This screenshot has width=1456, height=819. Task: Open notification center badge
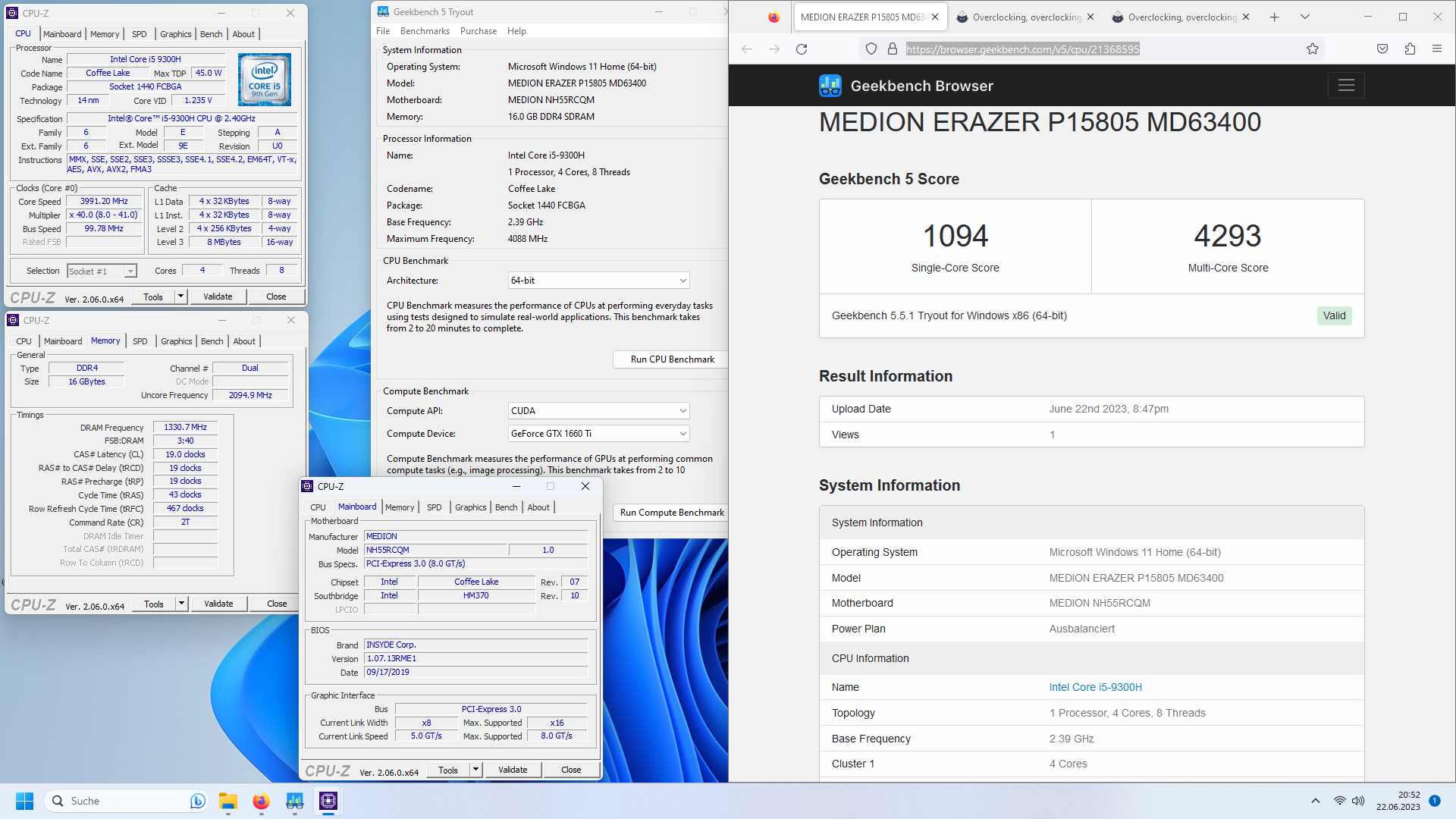click(1435, 801)
